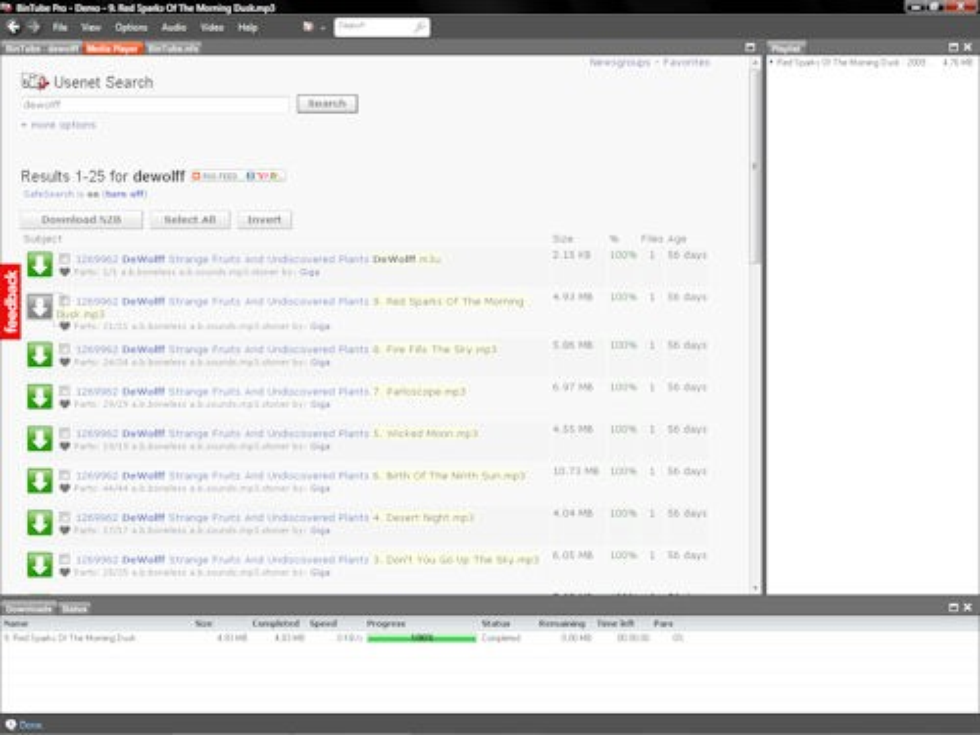Turn off SafeSearch link
The image size is (980, 735).
tap(124, 194)
